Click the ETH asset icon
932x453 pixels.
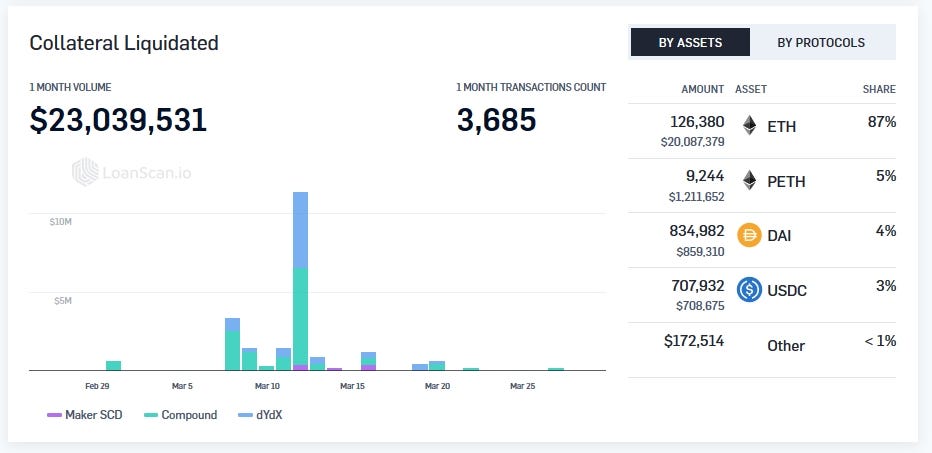[749, 126]
